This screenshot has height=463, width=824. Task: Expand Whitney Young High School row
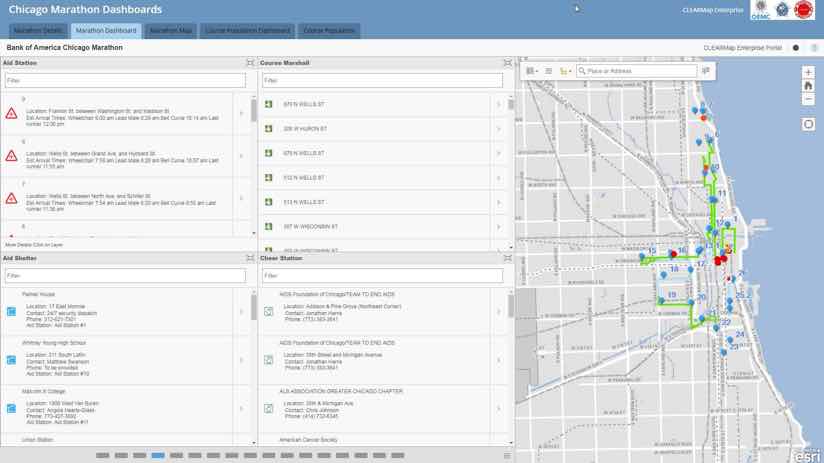[x=241, y=360]
